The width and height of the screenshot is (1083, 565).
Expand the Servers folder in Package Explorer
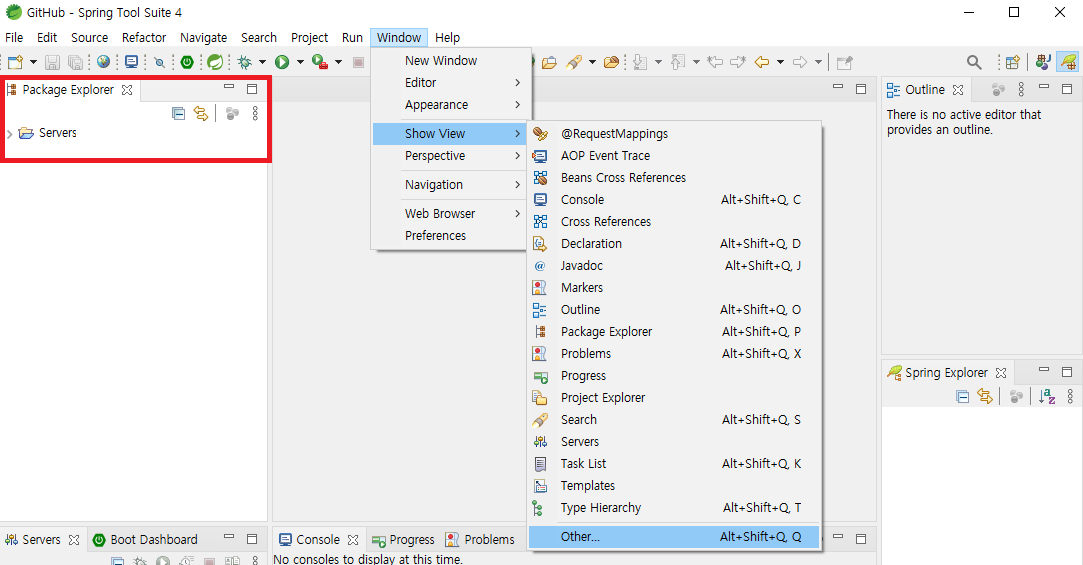[10, 133]
